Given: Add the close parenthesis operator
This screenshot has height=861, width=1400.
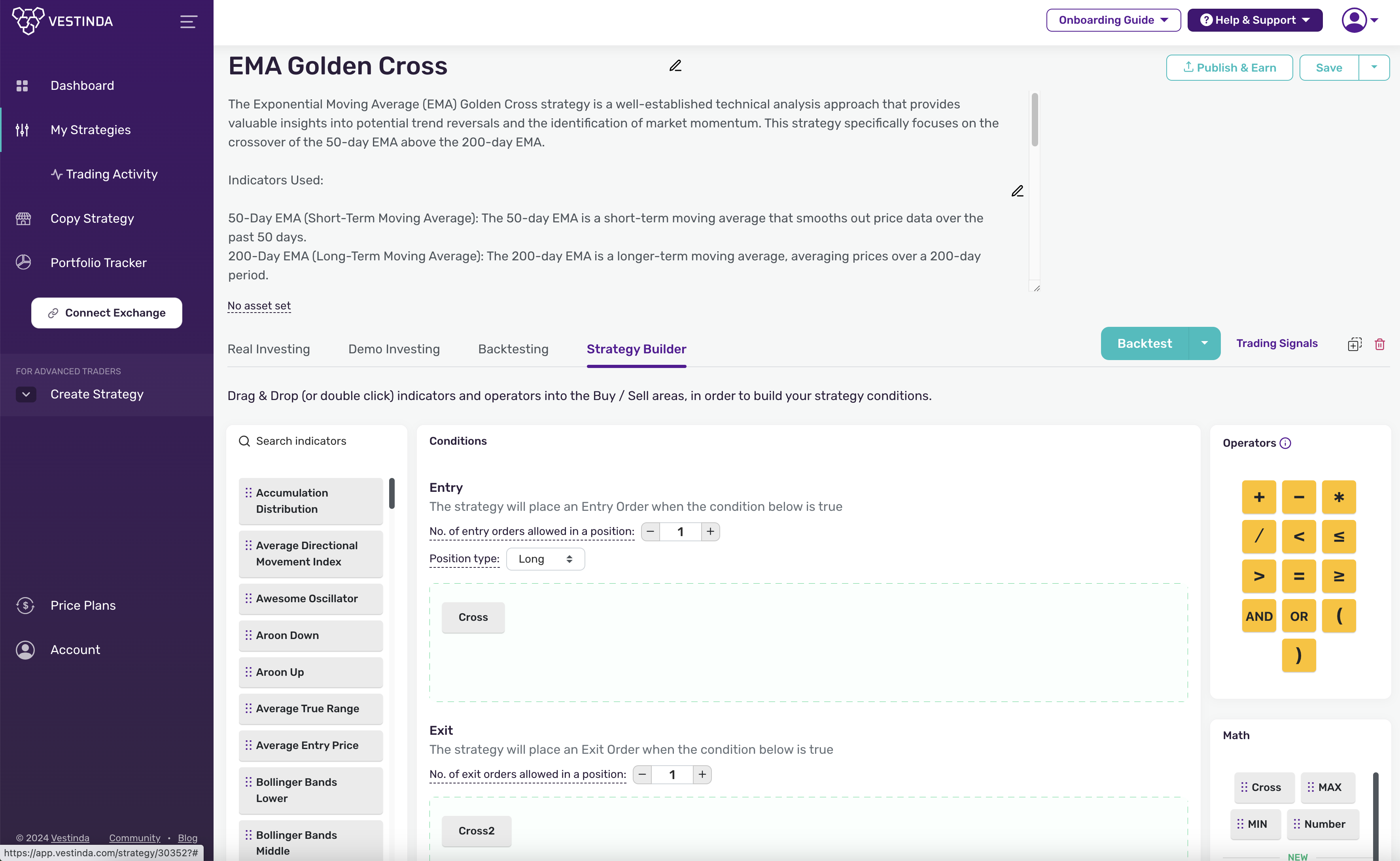Looking at the screenshot, I should (x=1299, y=655).
